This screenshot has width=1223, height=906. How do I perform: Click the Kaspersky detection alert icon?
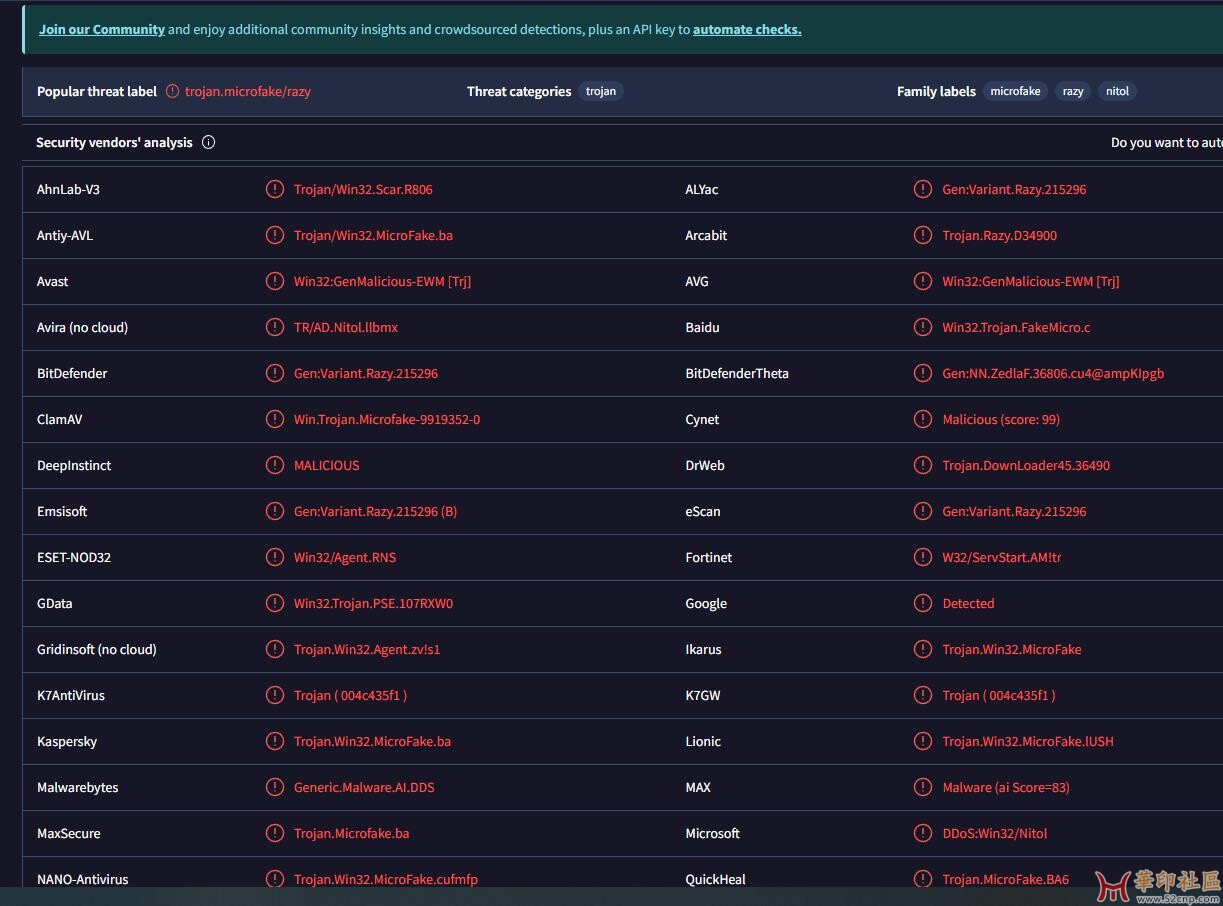tap(275, 741)
